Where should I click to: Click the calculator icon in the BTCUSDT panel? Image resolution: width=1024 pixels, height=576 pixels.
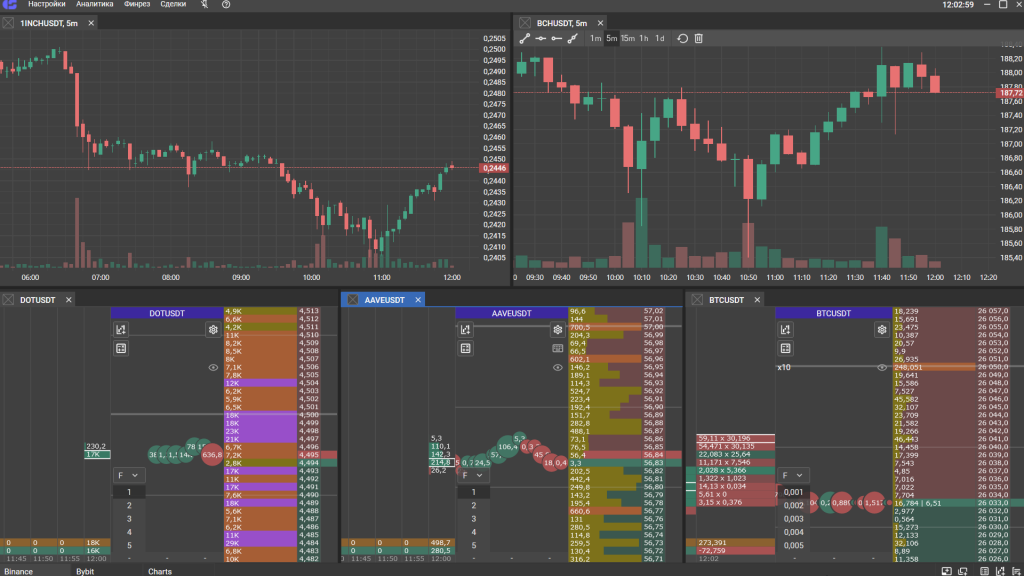click(785, 348)
